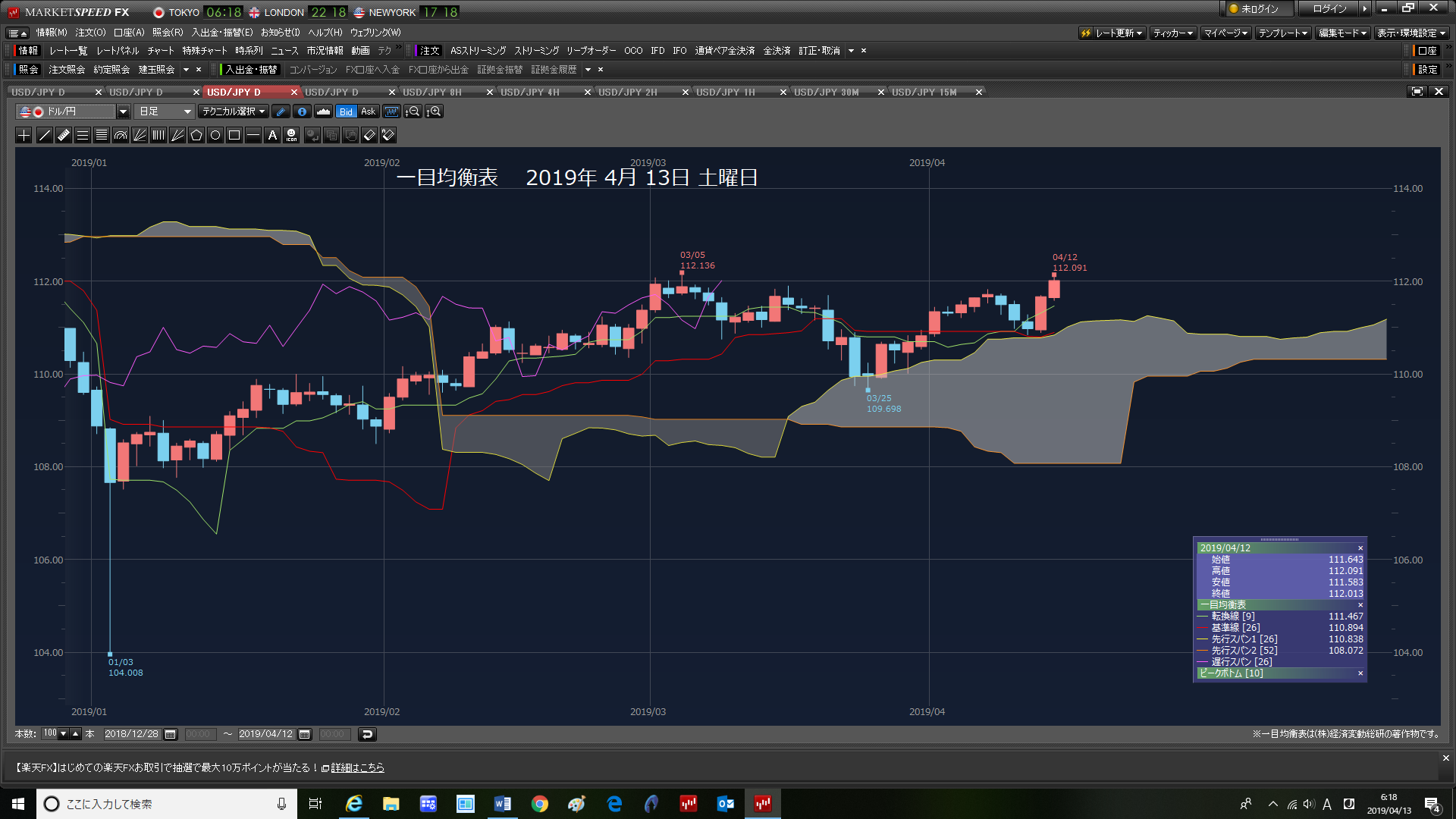The image size is (1456, 819).
Task: Open the マイページ dropdown
Action: (x=1226, y=33)
